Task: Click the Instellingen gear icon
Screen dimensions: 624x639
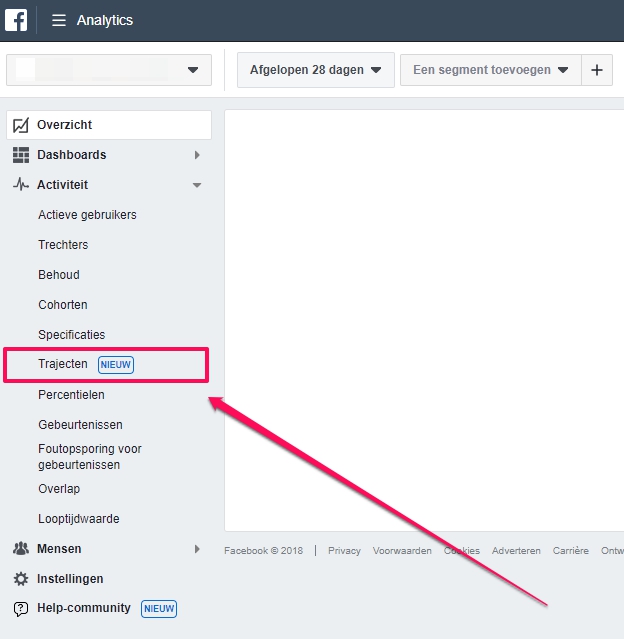Action: point(20,579)
